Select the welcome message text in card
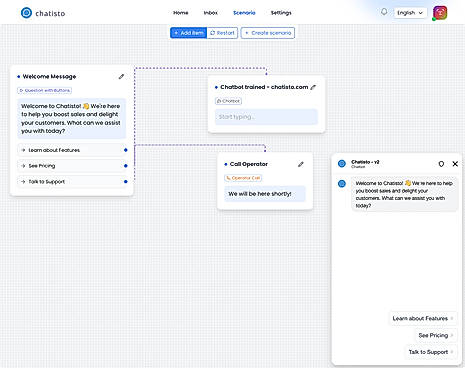Image resolution: width=465 pixels, height=368 pixels. coord(72,118)
